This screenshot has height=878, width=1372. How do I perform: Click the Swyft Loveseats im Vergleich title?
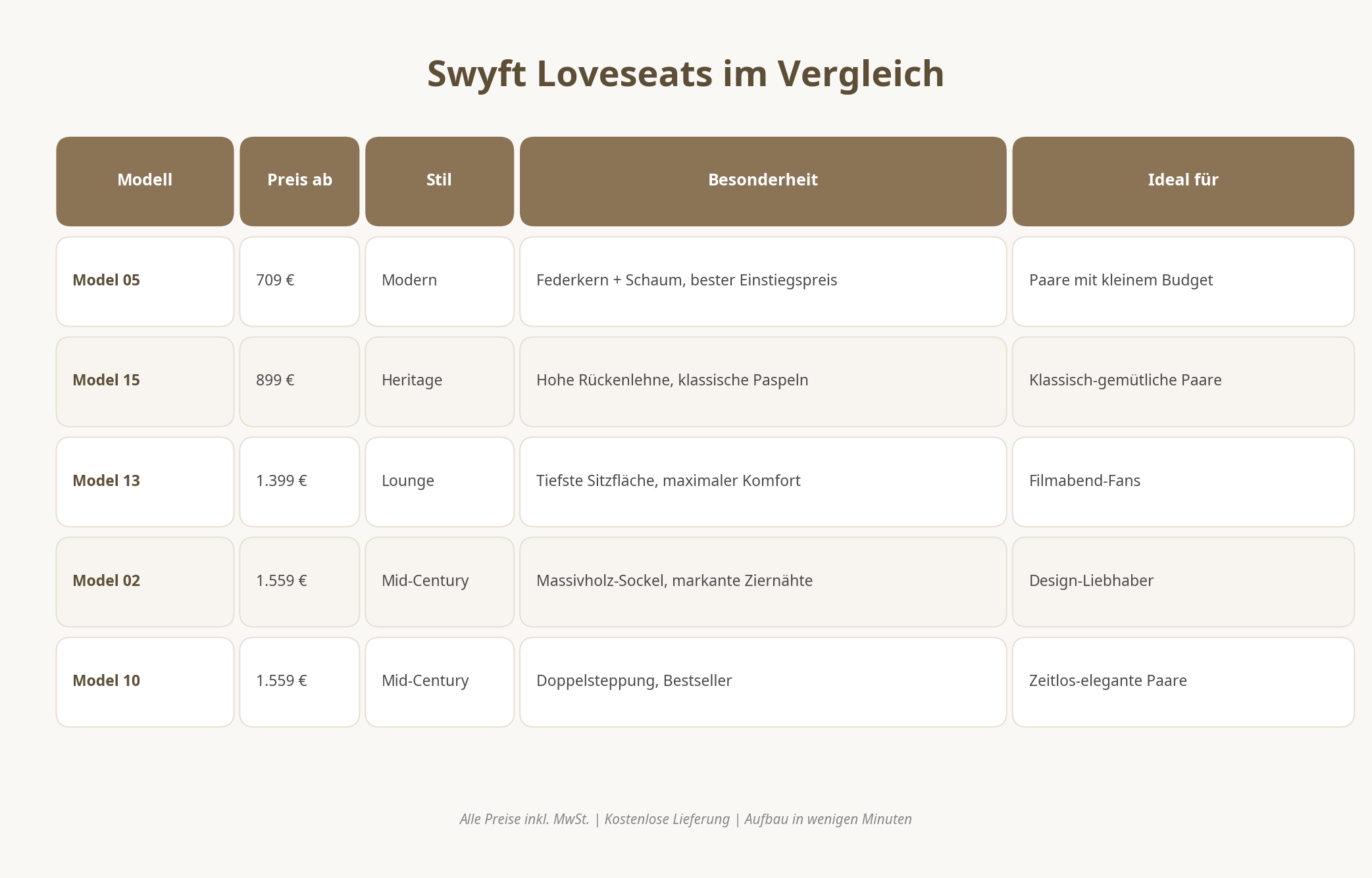coord(685,74)
